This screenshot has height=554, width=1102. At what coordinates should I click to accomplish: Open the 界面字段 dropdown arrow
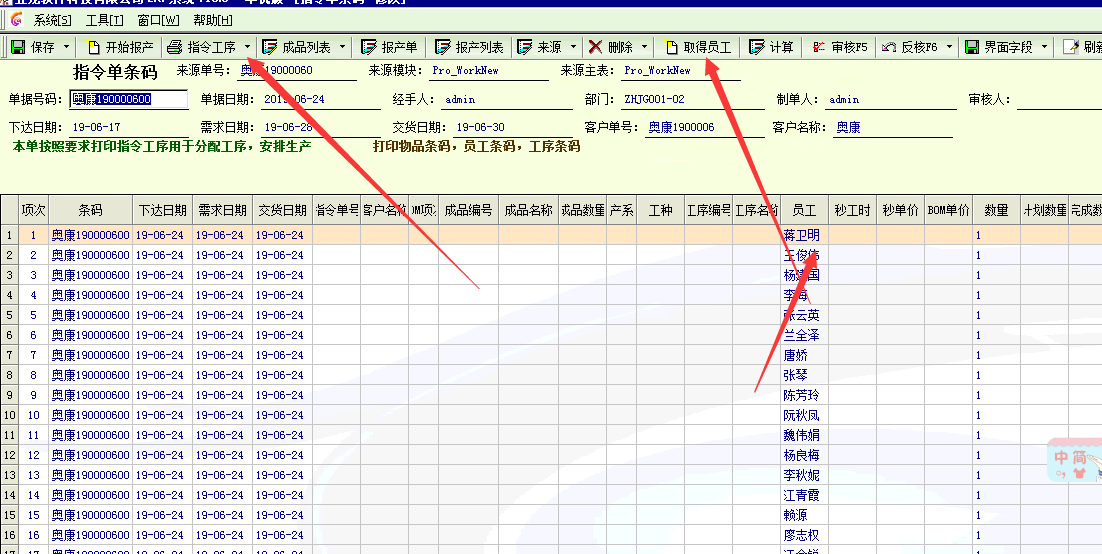click(x=1044, y=47)
